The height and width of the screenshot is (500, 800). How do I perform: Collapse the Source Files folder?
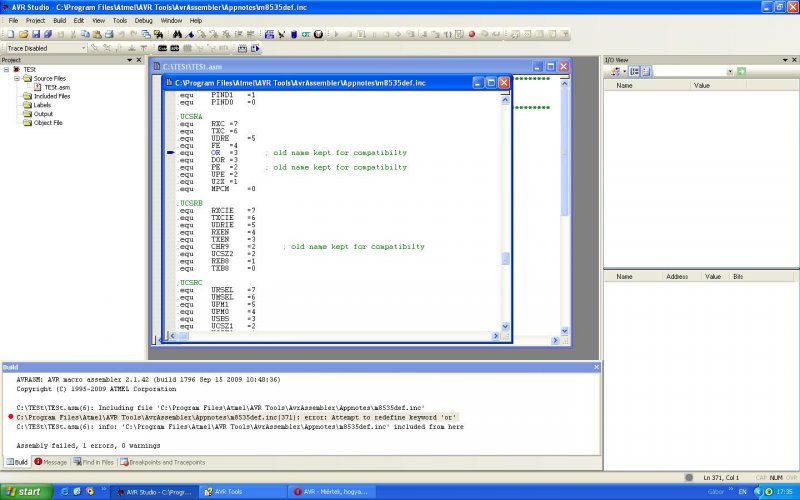tap(16, 79)
